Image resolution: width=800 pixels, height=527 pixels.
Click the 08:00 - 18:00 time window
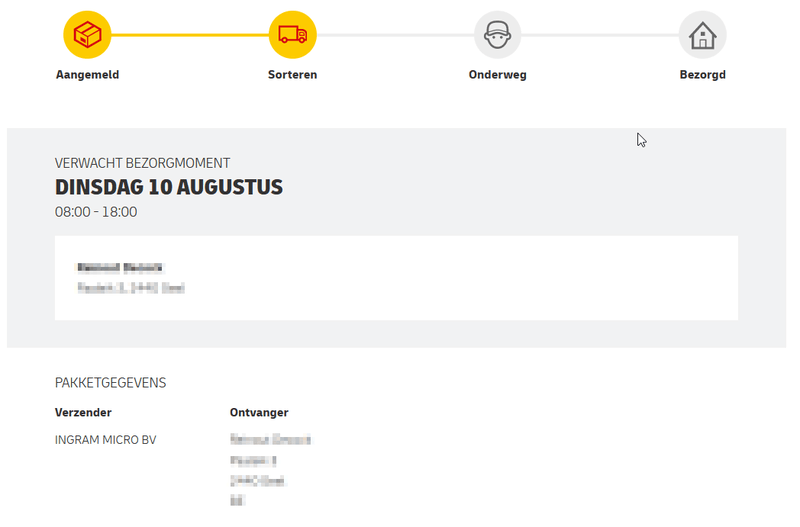[96, 212]
